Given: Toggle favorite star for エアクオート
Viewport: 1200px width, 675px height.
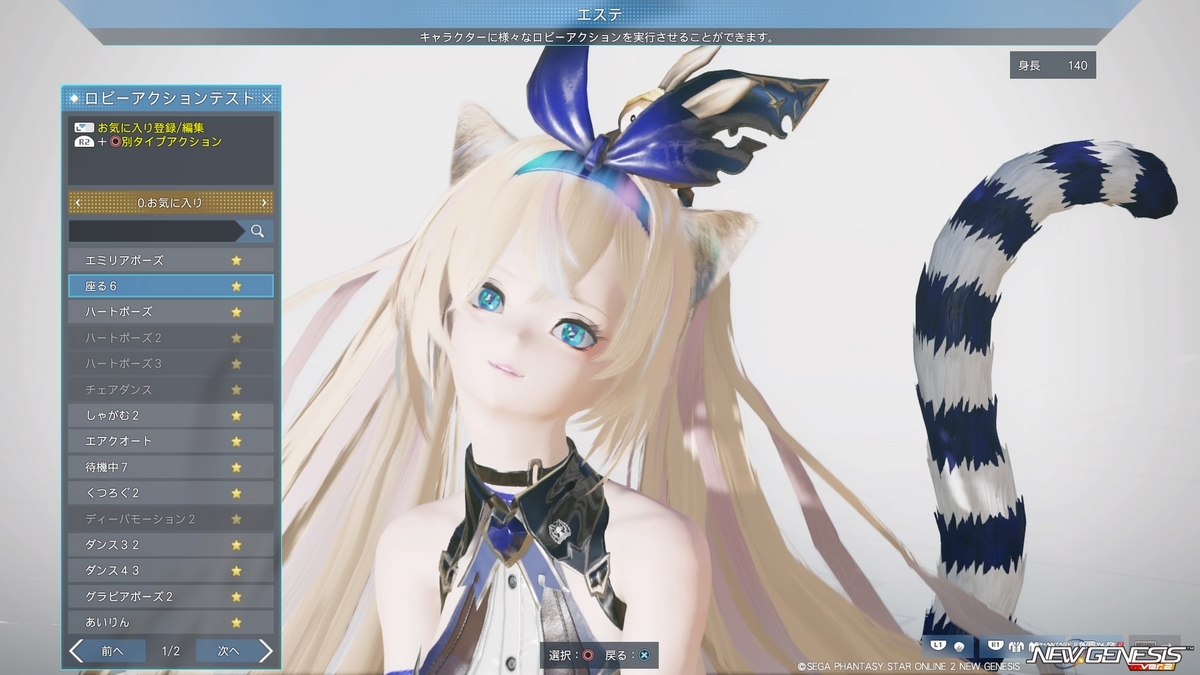Looking at the screenshot, I should [x=237, y=442].
